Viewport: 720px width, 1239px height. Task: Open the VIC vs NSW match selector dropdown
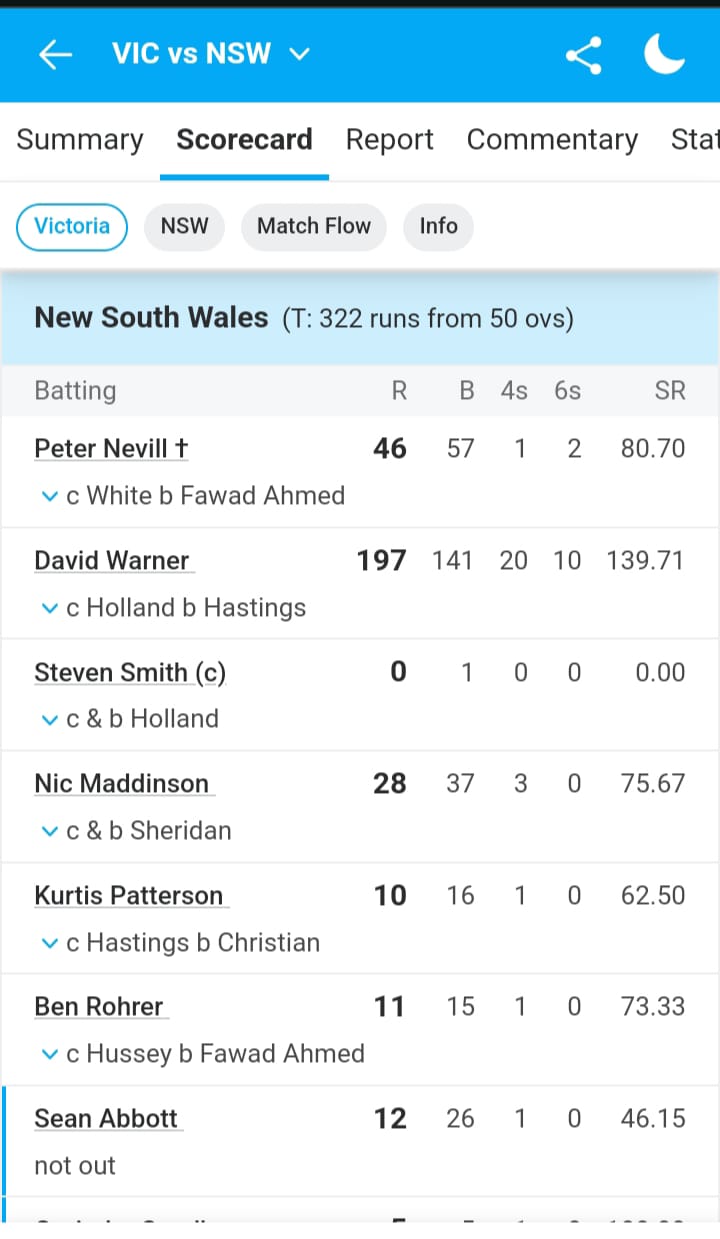[x=298, y=55]
